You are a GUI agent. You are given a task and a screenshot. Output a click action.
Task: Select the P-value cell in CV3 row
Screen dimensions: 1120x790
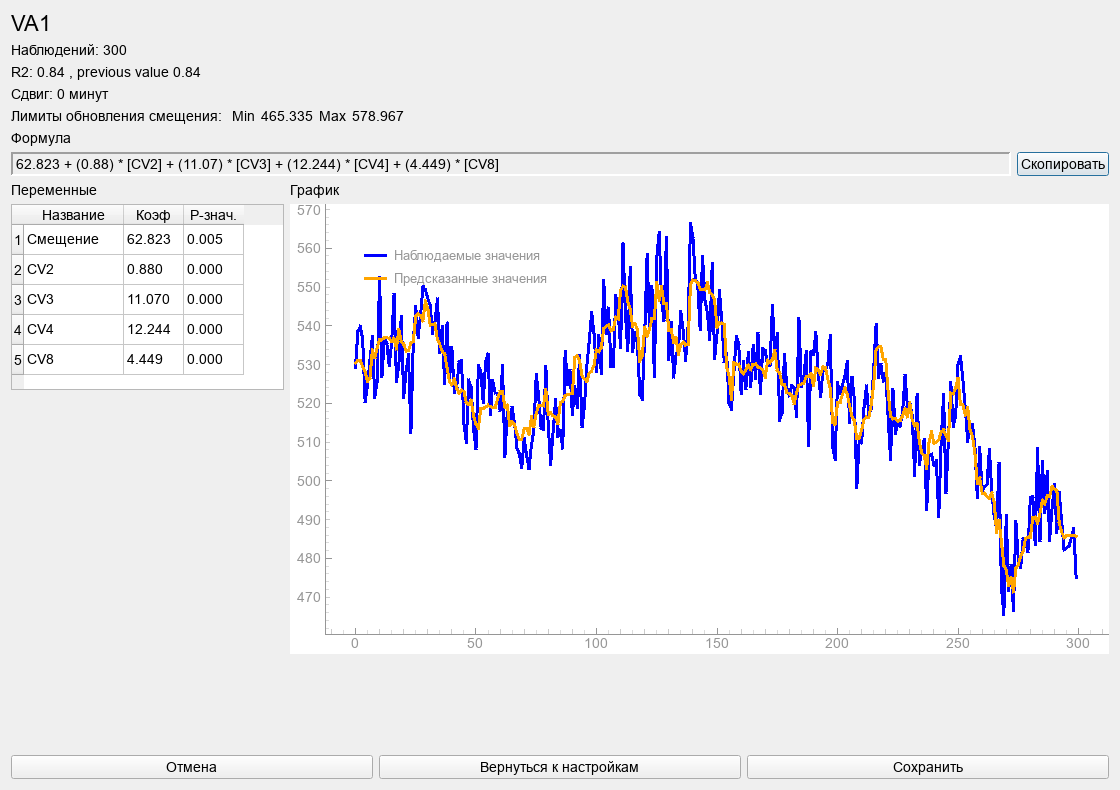click(x=214, y=299)
